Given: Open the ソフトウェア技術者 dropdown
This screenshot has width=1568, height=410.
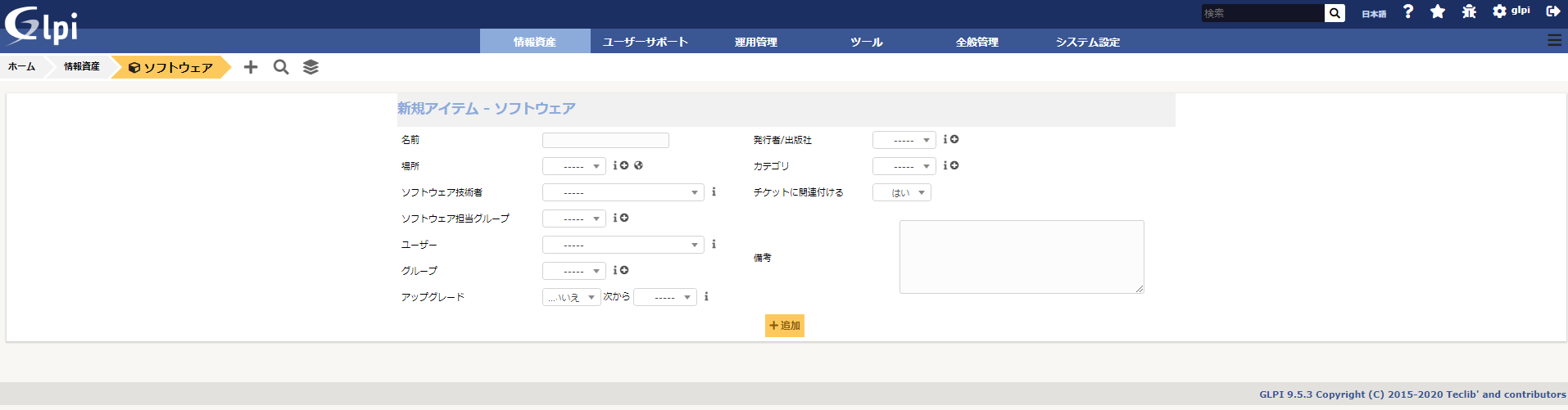Looking at the screenshot, I should tap(623, 193).
